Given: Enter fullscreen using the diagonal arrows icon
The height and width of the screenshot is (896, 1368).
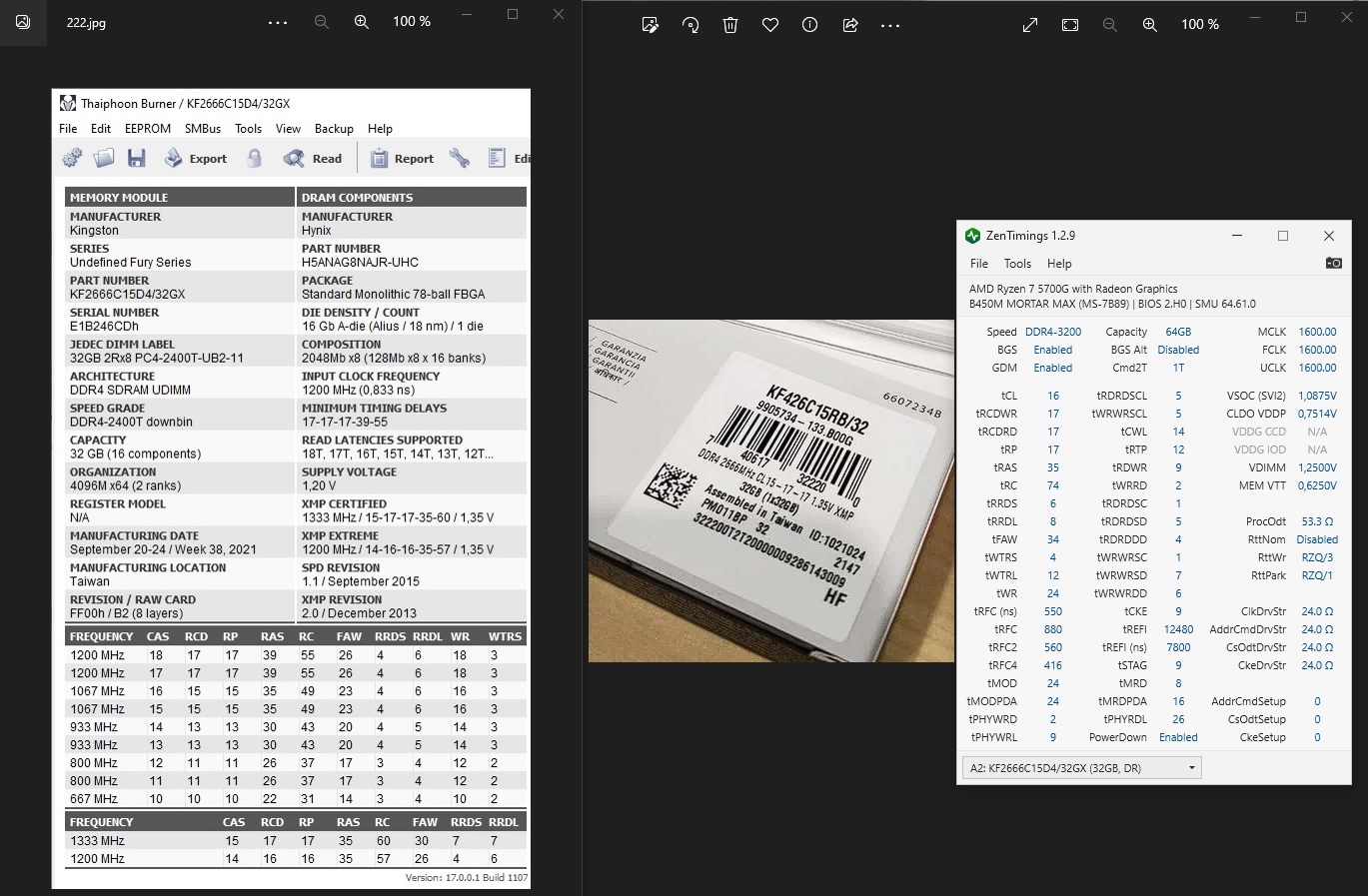Looking at the screenshot, I should click(1030, 25).
